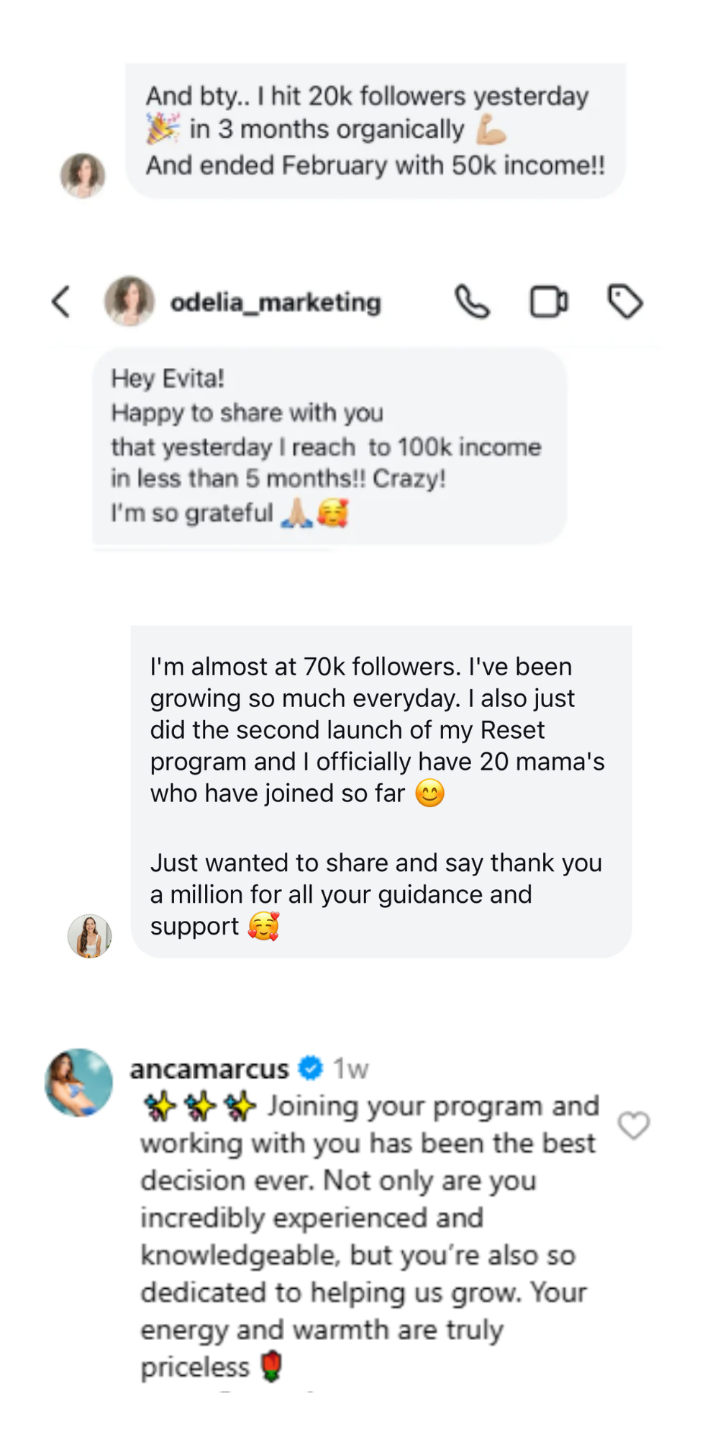Click sender avatar beside the 20k followers message

[x=83, y=175]
